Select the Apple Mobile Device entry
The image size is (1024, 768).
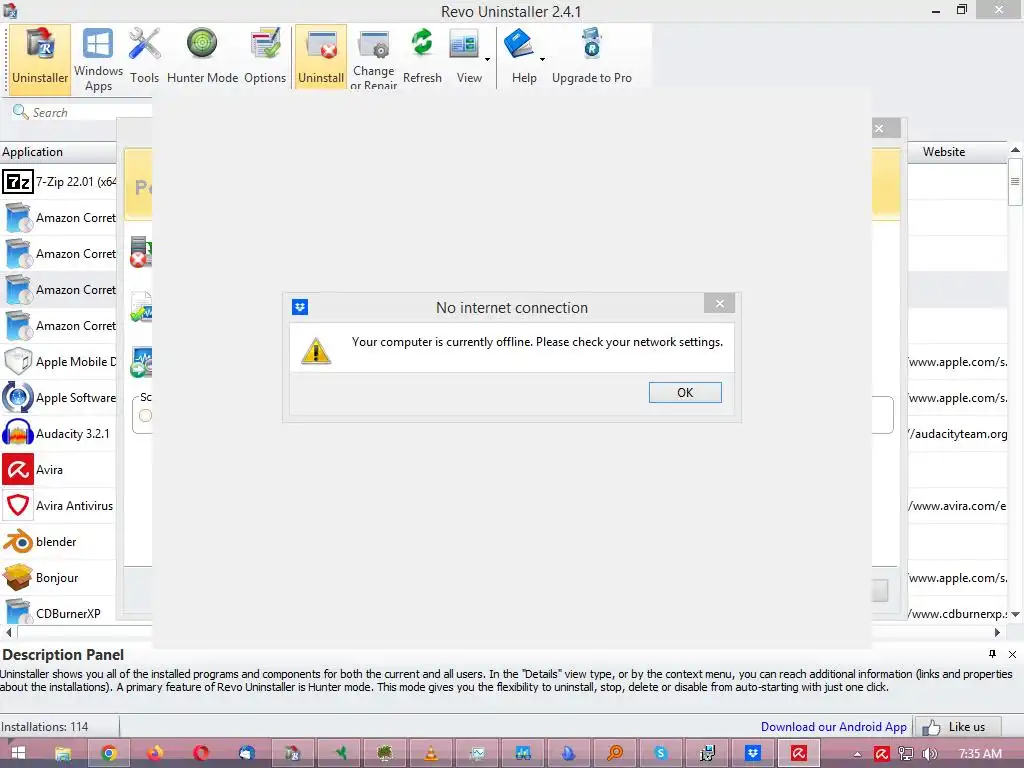59,361
